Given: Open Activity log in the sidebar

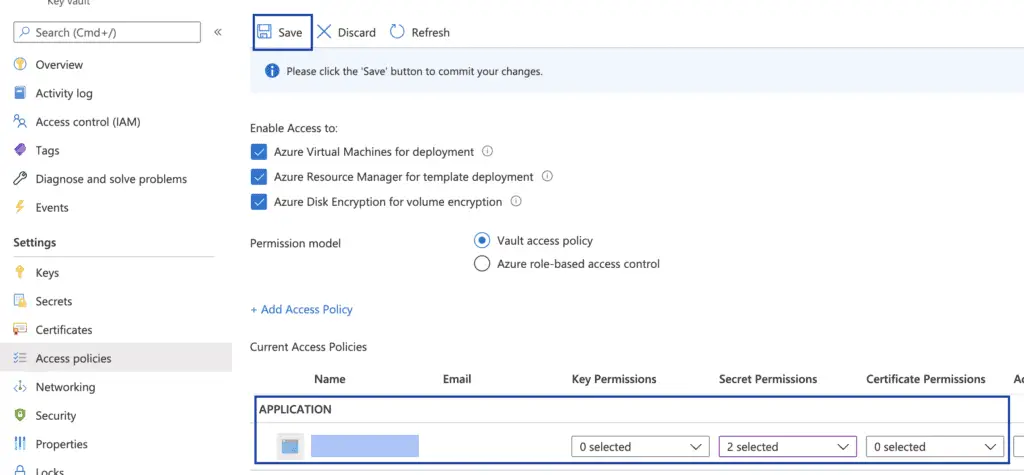Looking at the screenshot, I should click(x=64, y=93).
